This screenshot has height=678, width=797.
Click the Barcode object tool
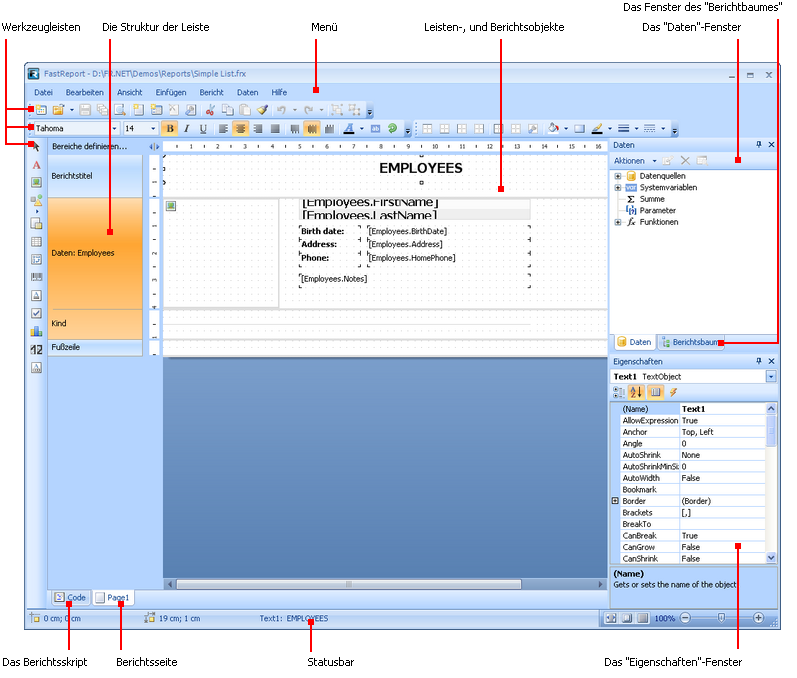click(x=36, y=277)
